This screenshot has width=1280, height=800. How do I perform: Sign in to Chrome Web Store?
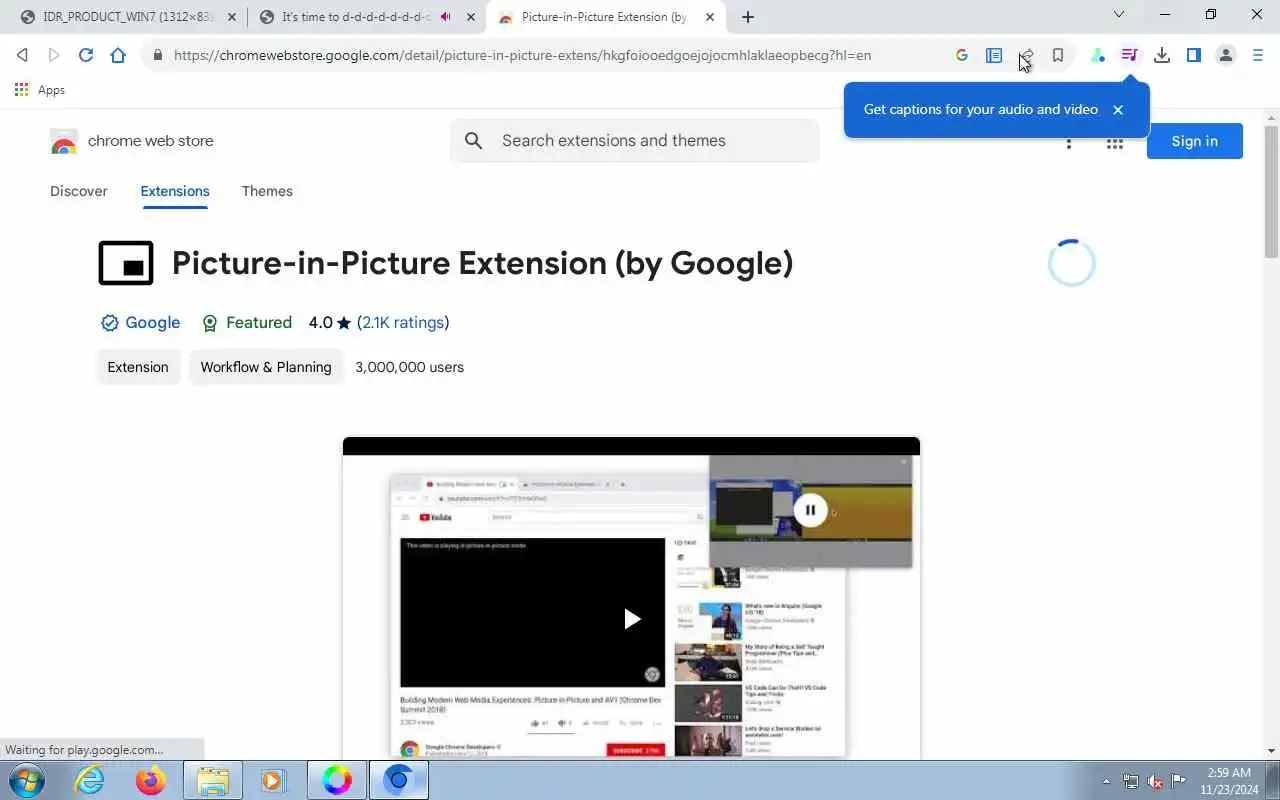pos(1194,141)
